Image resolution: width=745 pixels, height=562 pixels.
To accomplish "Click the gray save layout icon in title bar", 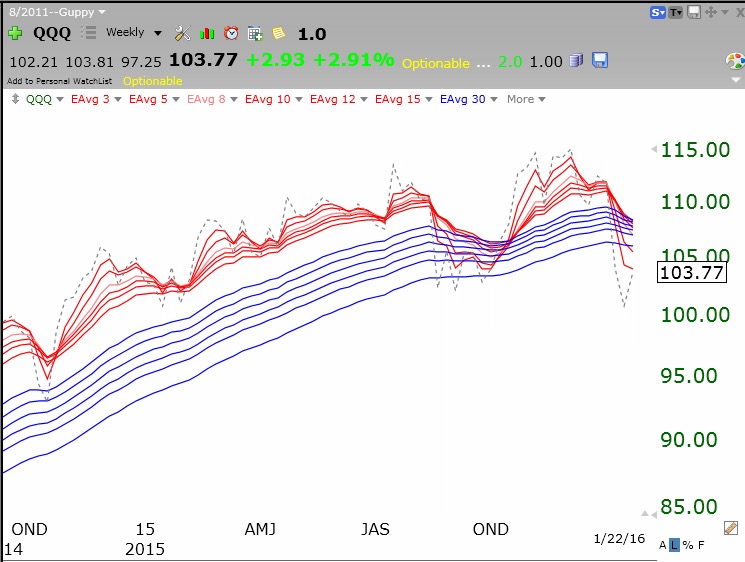I will click(694, 12).
